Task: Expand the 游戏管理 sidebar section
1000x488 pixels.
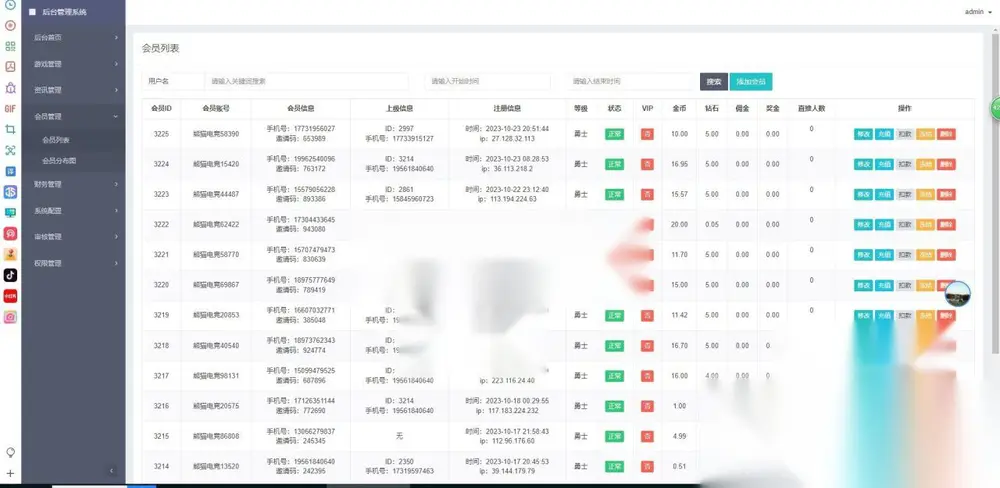Action: click(74, 64)
